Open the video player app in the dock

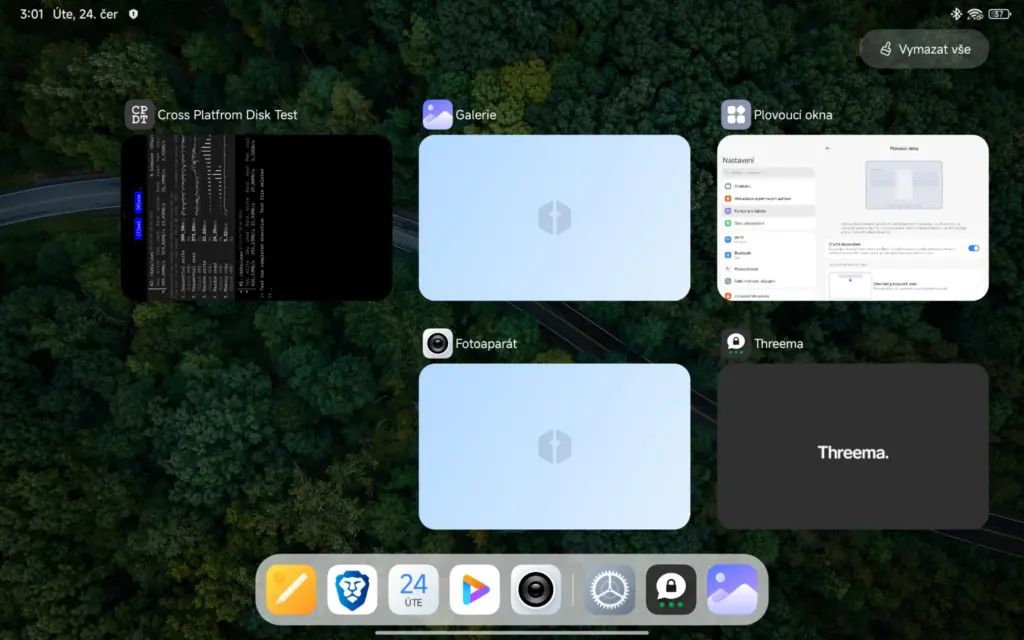coord(474,590)
